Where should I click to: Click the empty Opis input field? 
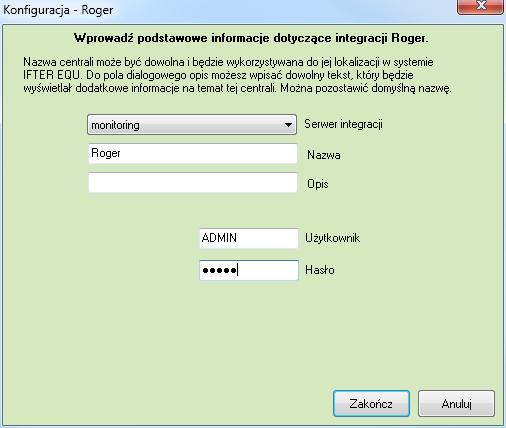(193, 182)
